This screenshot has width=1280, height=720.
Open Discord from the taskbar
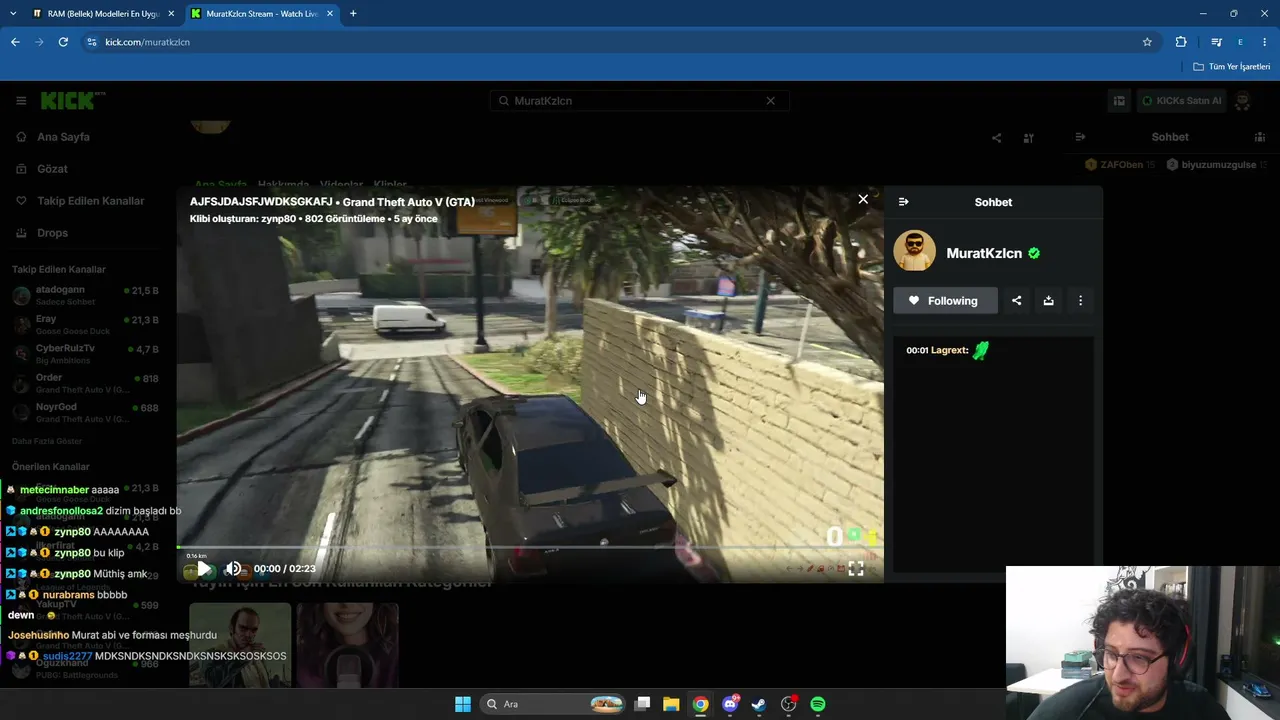tap(730, 704)
